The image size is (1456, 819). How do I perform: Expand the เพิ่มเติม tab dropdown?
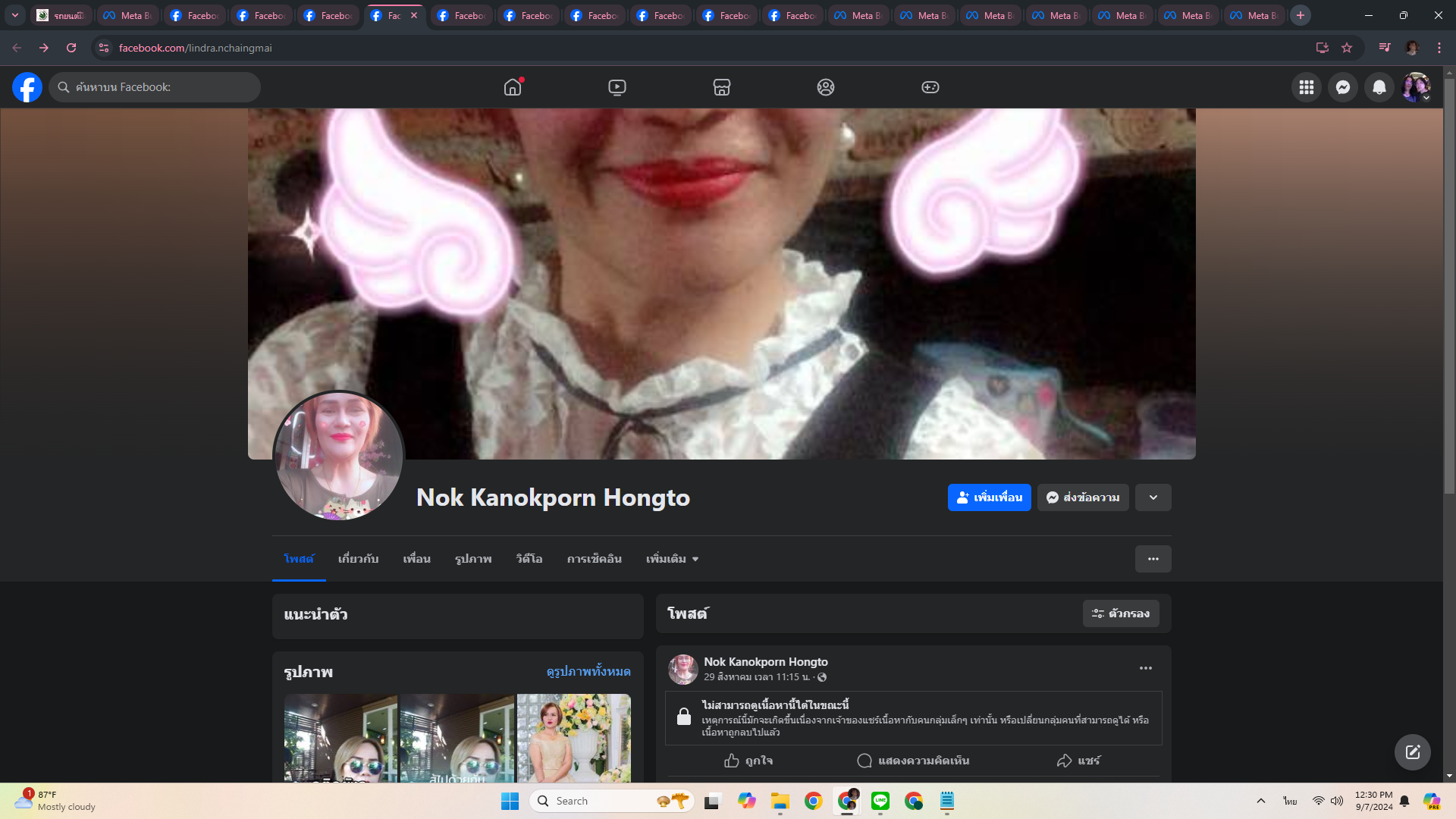(x=672, y=559)
